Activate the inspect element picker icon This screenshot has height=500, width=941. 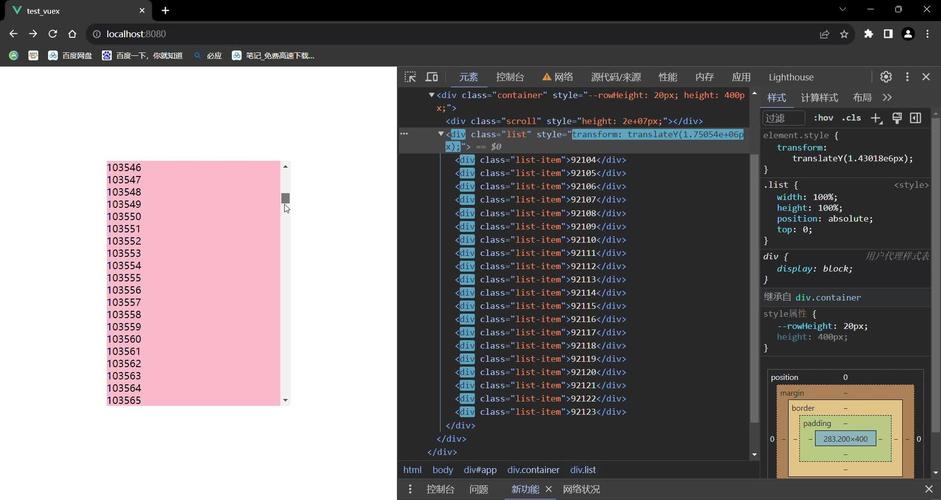click(410, 77)
